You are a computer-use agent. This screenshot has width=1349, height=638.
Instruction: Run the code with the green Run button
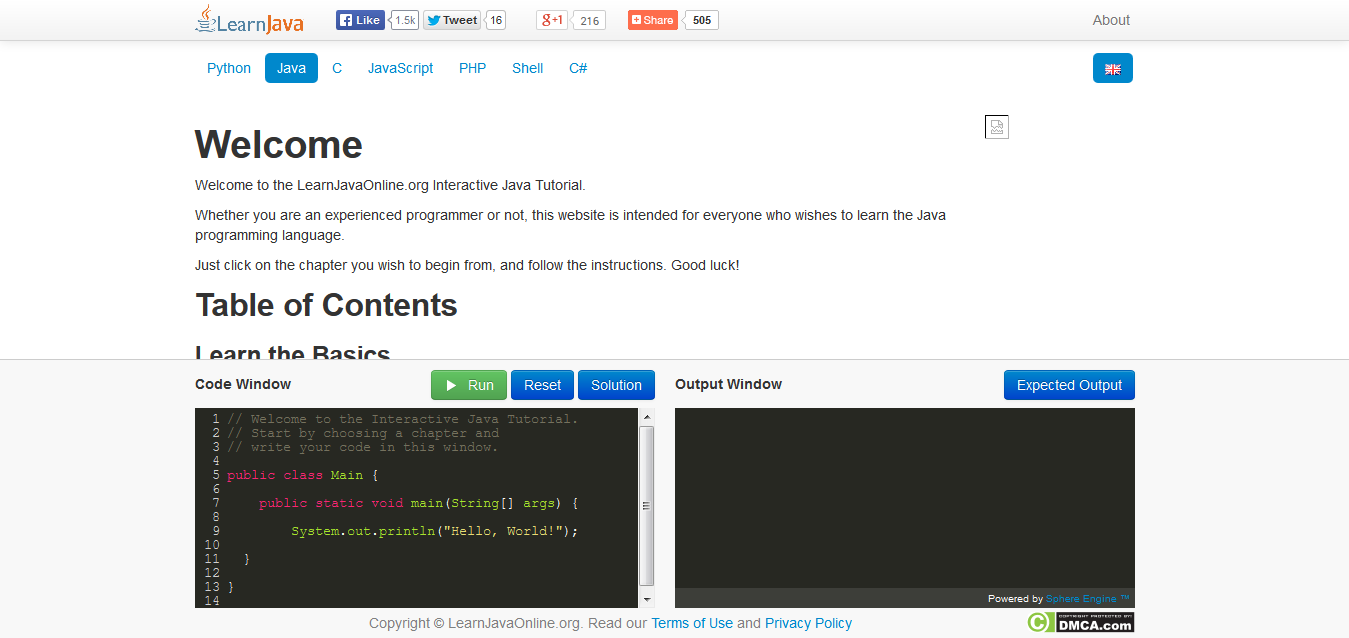469,385
